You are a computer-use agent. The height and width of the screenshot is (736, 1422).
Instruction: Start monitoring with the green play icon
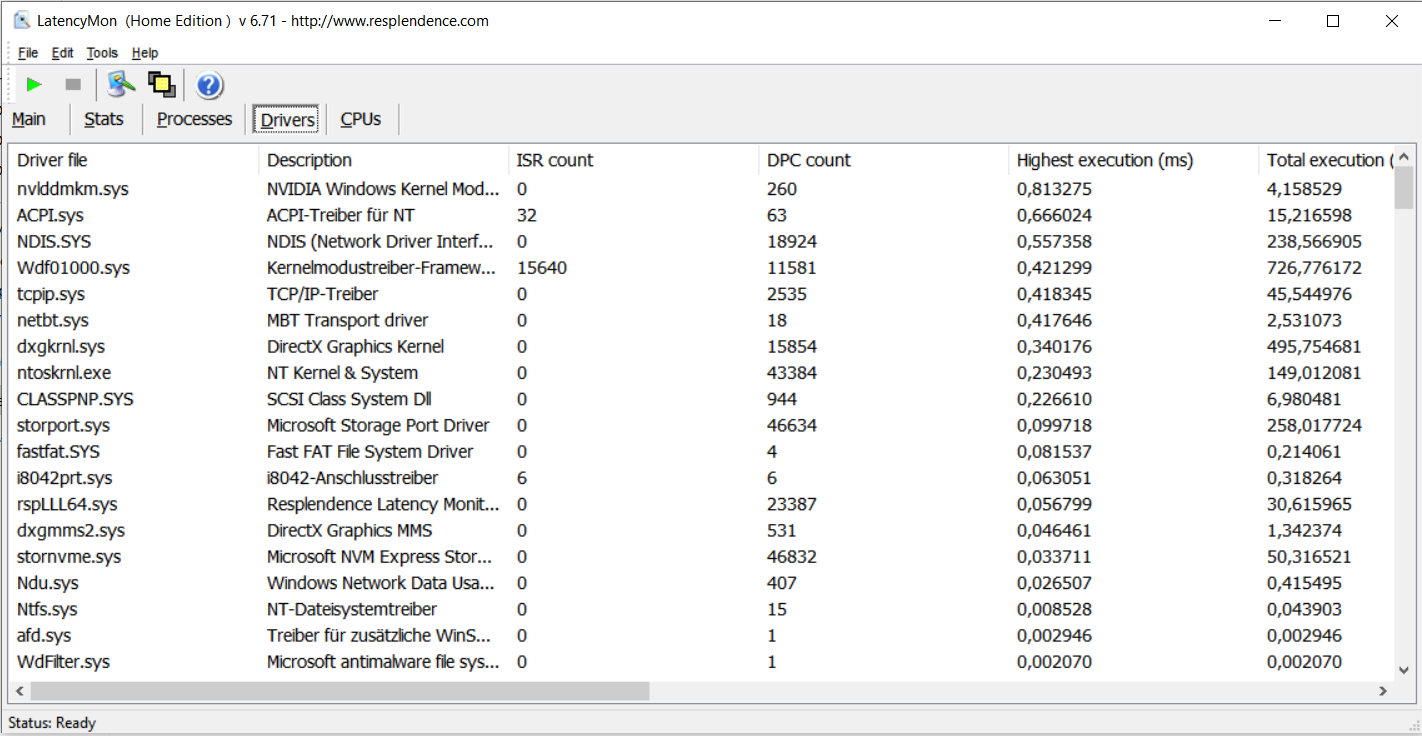(x=34, y=85)
